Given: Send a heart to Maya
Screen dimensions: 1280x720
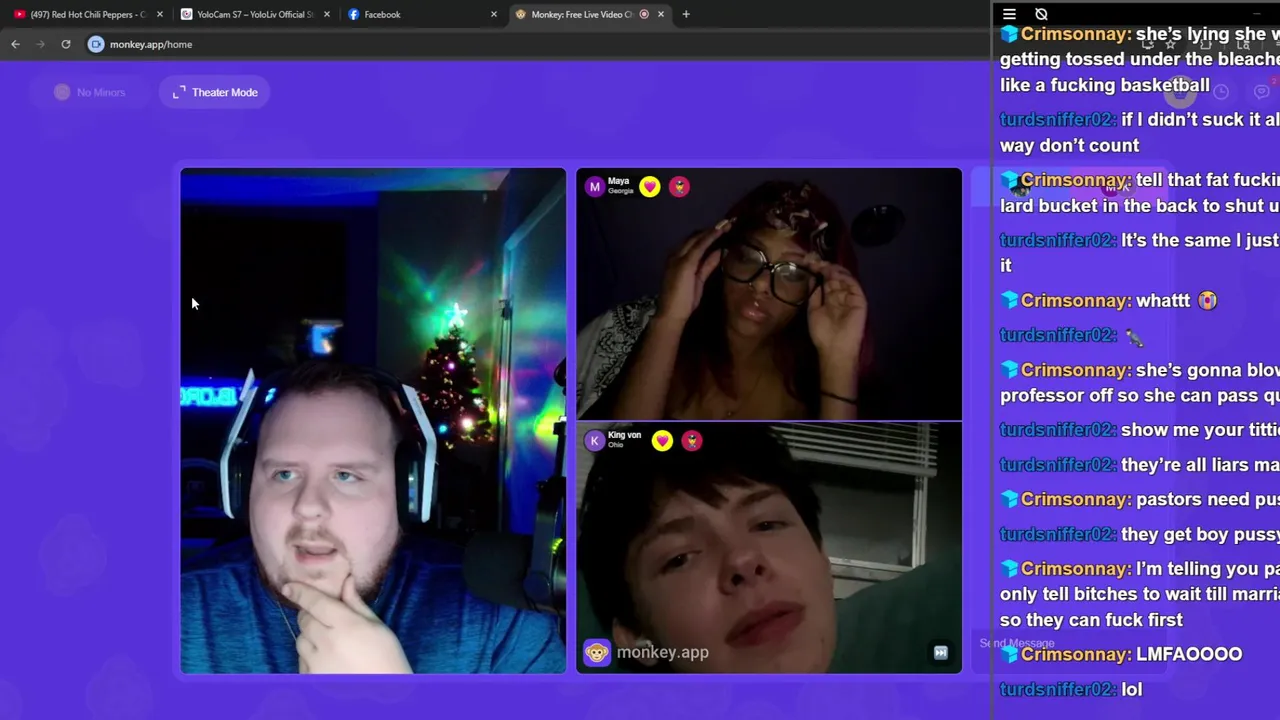Looking at the screenshot, I should 650,187.
